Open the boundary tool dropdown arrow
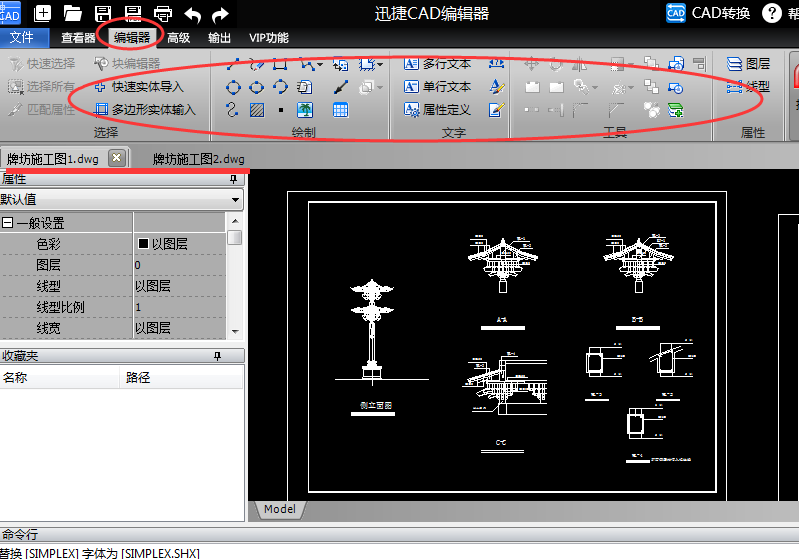Image resolution: width=799 pixels, height=559 pixels. 380,65
